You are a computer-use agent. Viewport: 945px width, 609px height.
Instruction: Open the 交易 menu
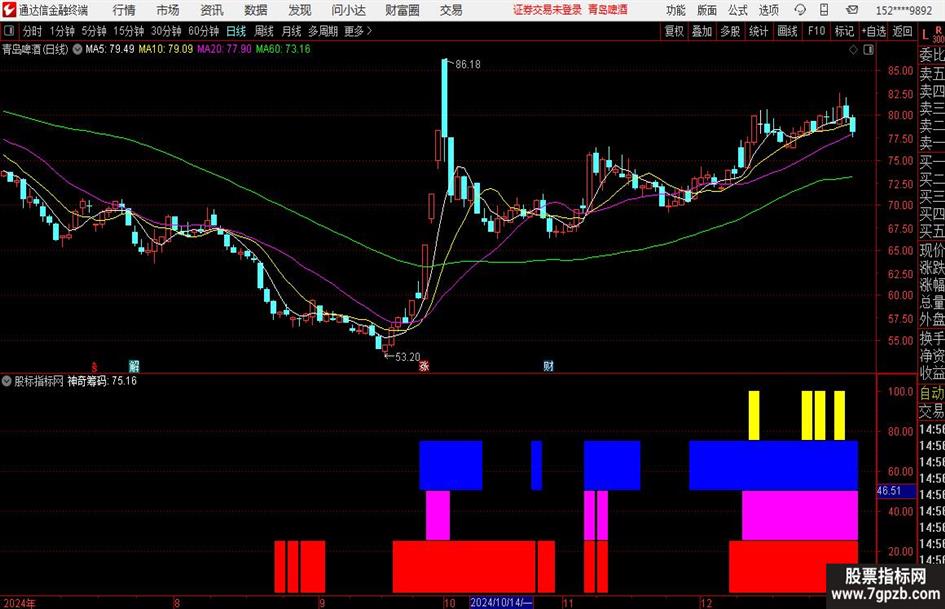click(x=451, y=10)
